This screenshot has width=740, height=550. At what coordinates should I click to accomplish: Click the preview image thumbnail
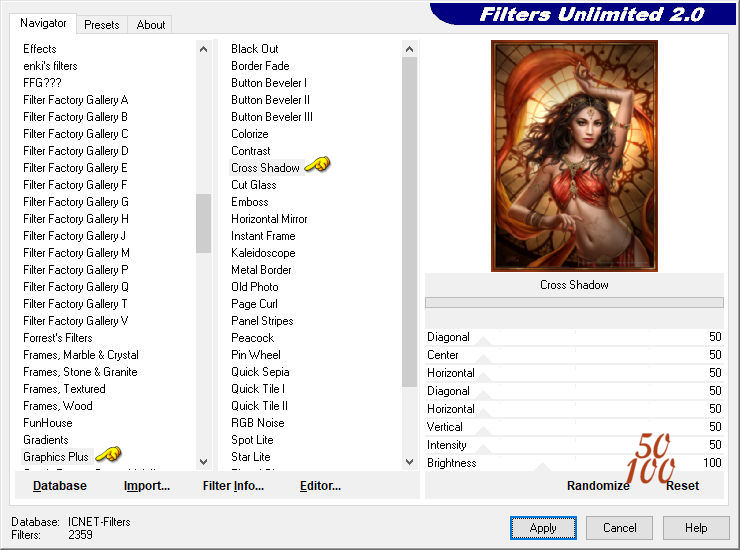click(x=574, y=156)
